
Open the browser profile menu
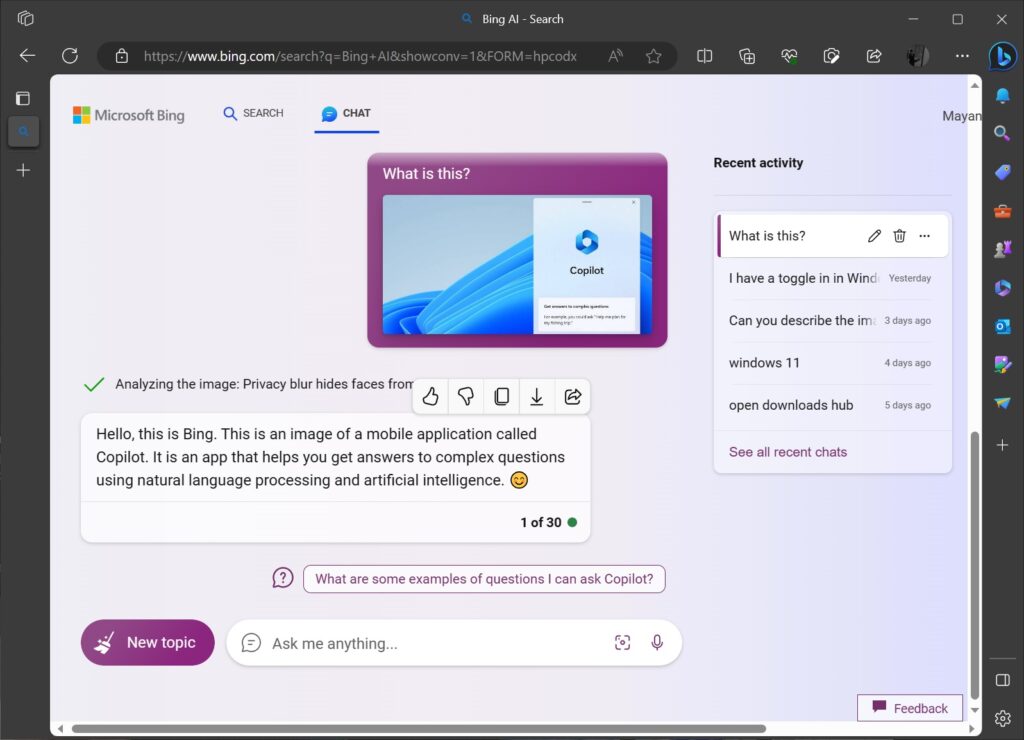(x=916, y=56)
